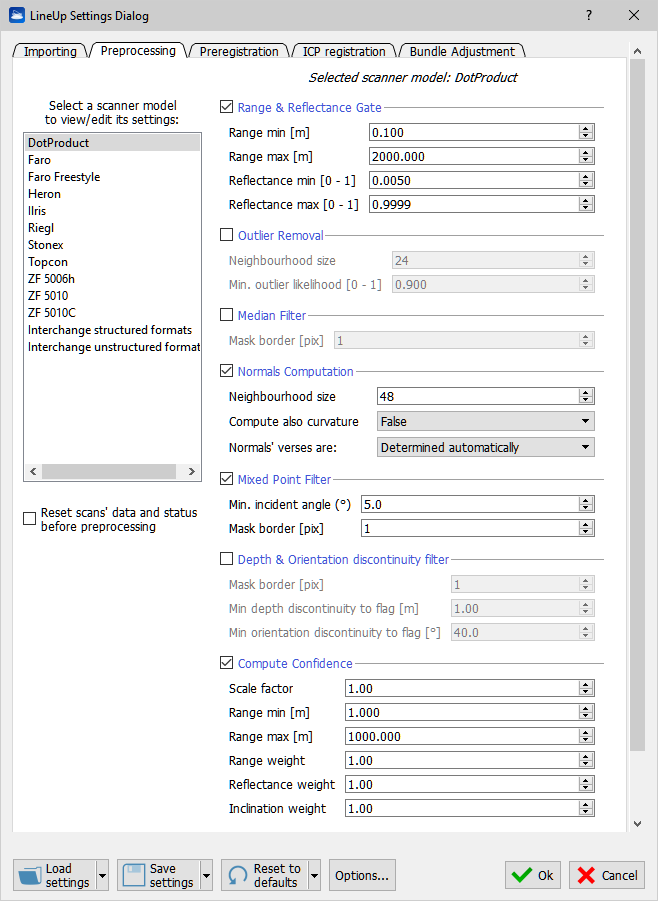Switch to the ICP registration tab
This screenshot has height=901, width=658.
tap(344, 51)
